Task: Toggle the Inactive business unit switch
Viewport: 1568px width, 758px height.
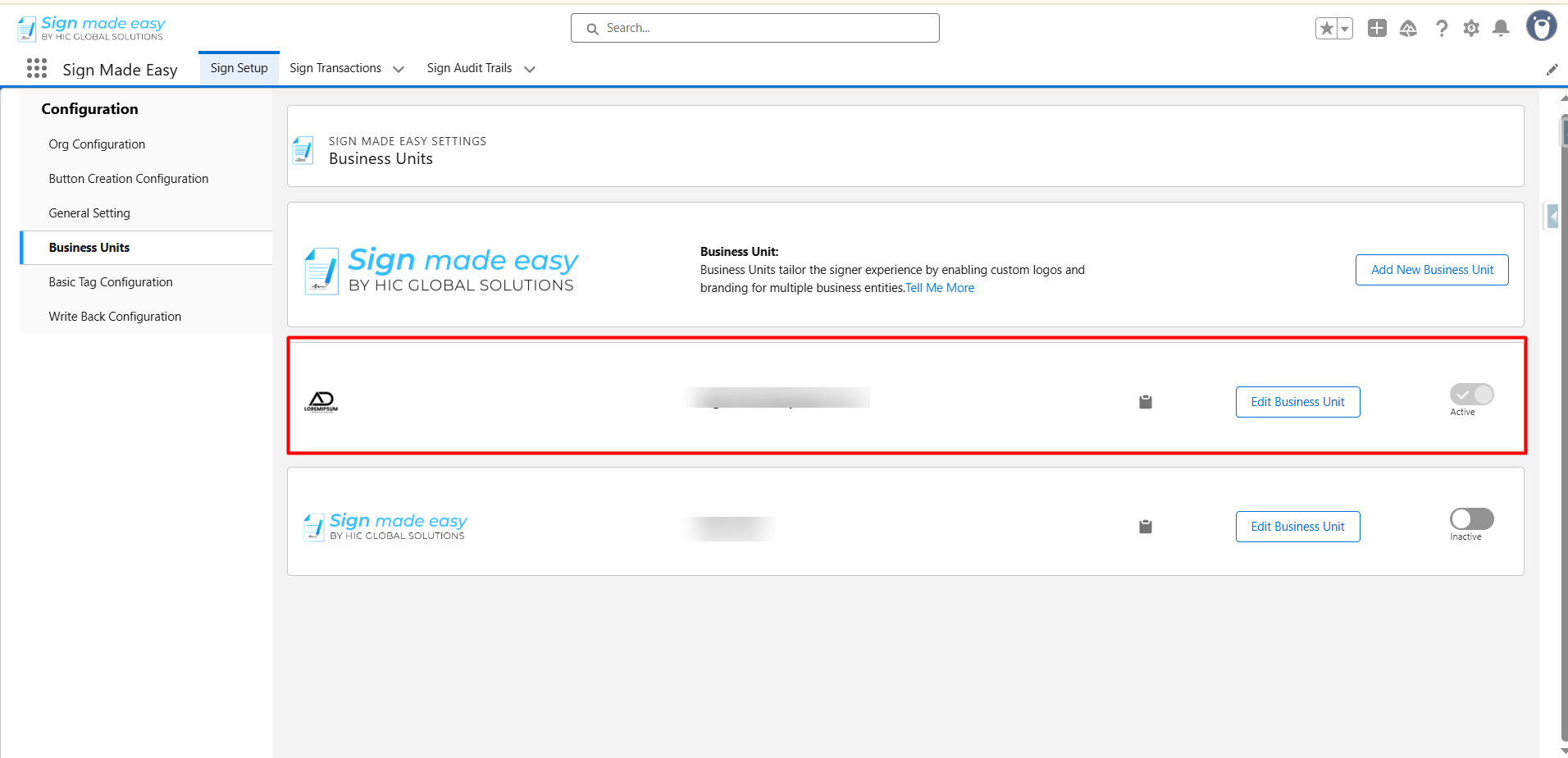Action: point(1471,519)
